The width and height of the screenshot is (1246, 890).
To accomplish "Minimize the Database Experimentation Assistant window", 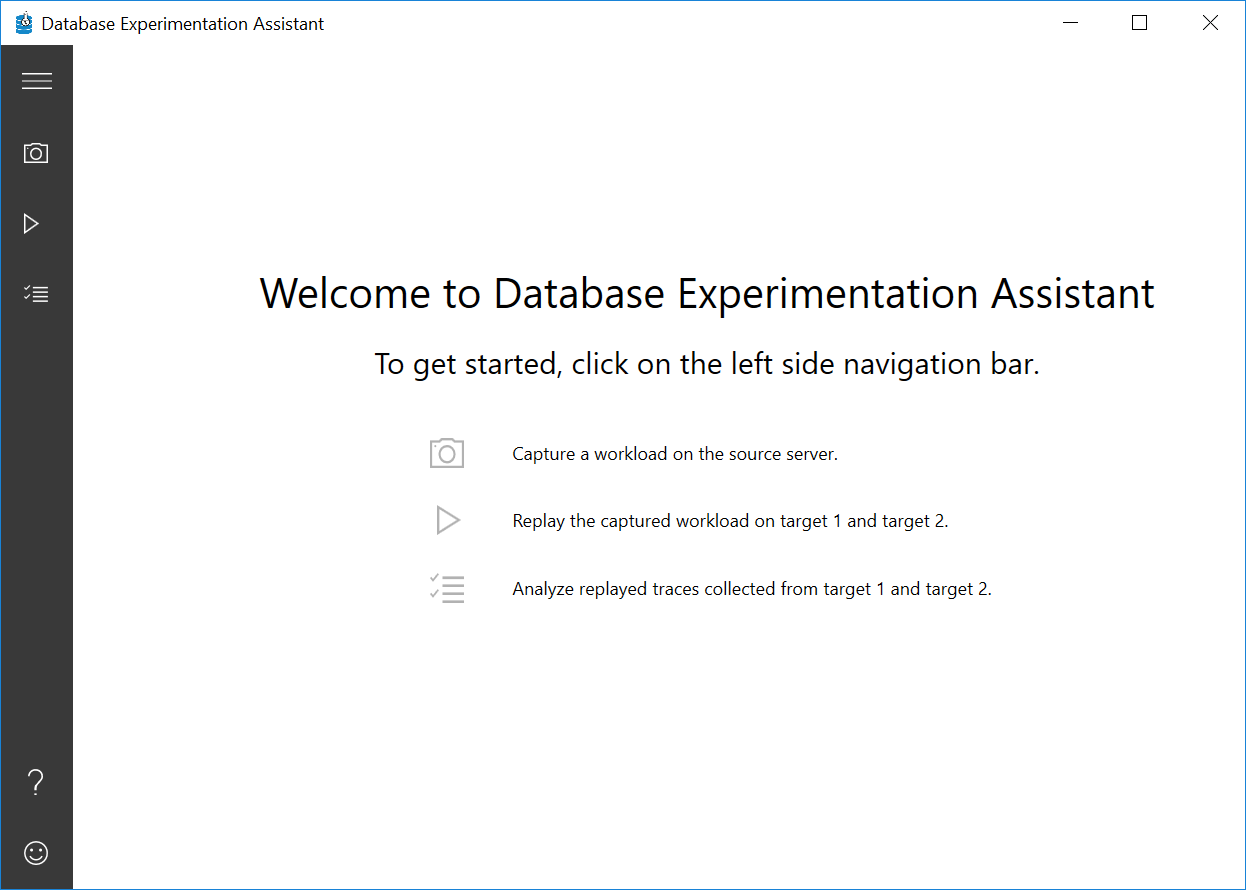I will point(1070,23).
